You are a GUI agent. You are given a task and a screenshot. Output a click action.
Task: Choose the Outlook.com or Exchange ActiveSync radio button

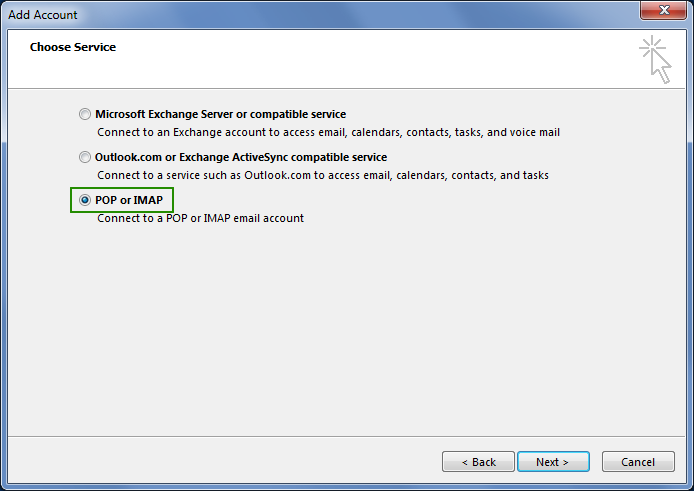[85, 157]
